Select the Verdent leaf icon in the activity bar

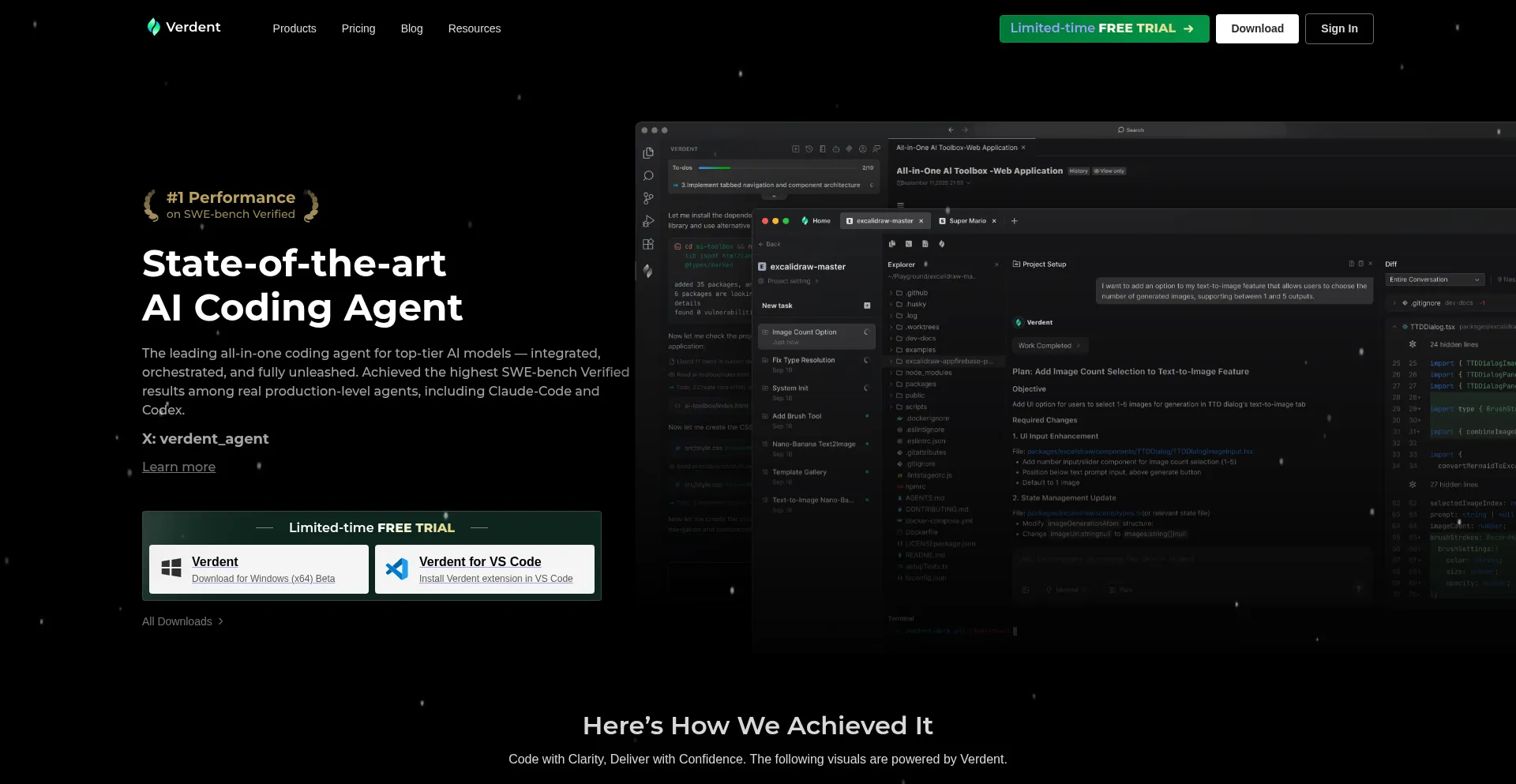(x=648, y=271)
